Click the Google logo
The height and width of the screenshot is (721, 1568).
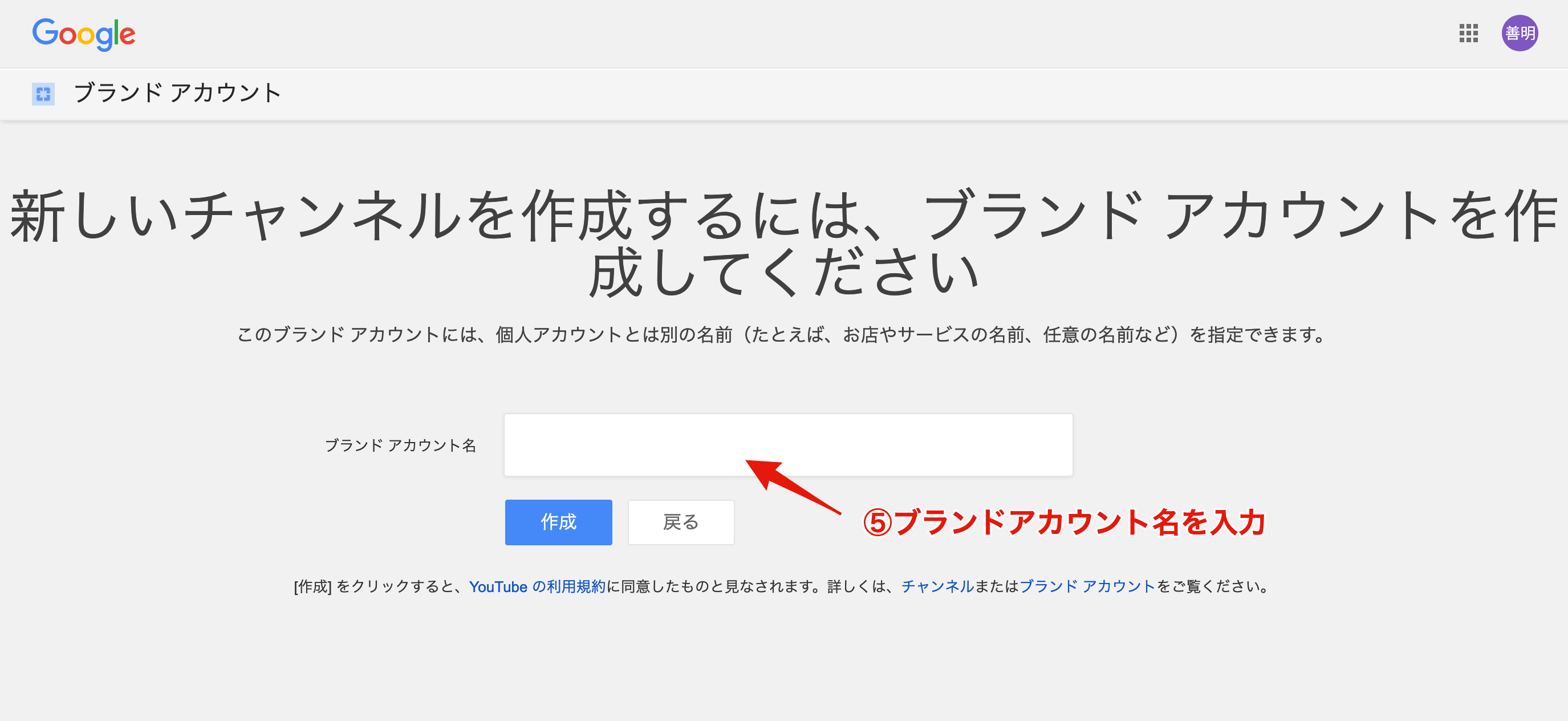(84, 34)
